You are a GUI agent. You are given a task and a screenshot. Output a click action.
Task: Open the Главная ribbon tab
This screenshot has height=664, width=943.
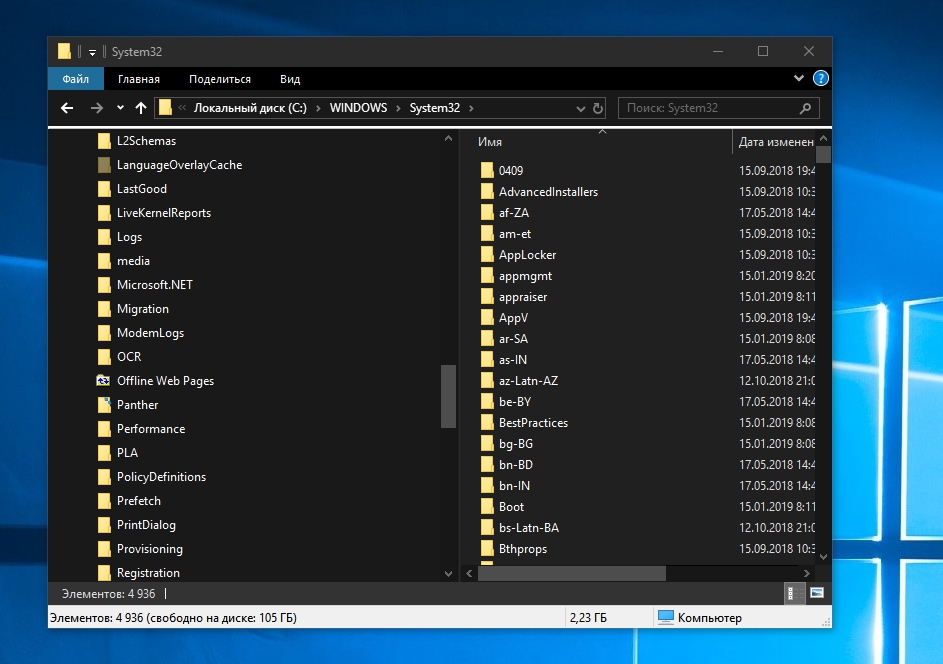pos(139,79)
